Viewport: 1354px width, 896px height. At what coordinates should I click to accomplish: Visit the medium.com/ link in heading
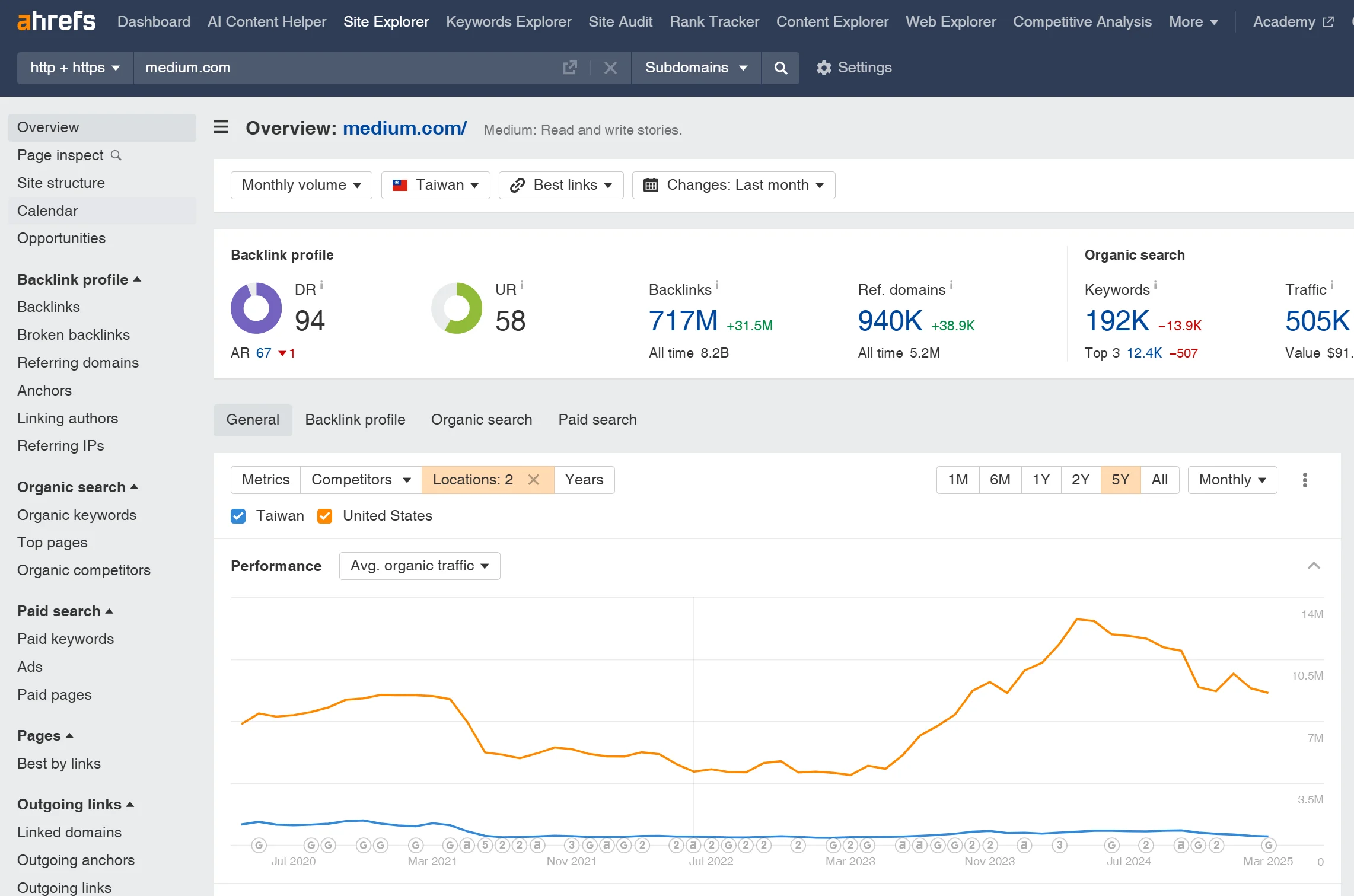pyautogui.click(x=404, y=128)
